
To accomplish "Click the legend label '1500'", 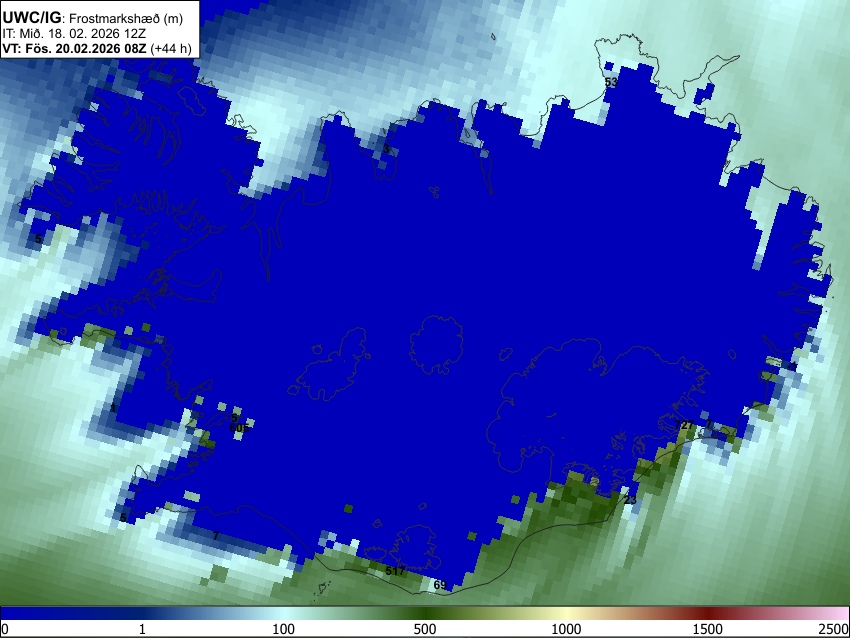I will 707,629.
